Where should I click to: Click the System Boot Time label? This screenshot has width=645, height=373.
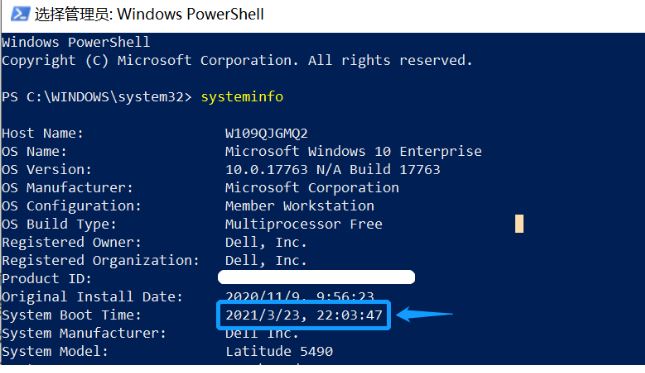click(x=72, y=315)
